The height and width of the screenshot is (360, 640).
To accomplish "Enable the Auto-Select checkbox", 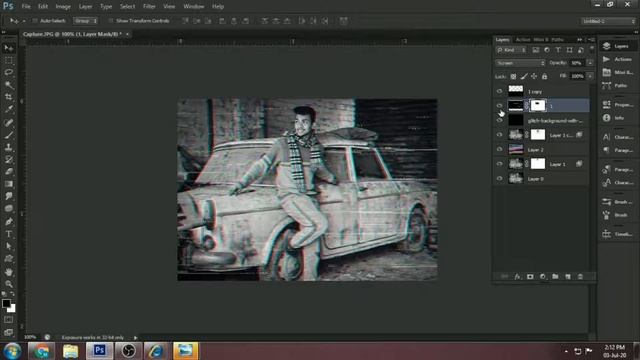I will 35,20.
